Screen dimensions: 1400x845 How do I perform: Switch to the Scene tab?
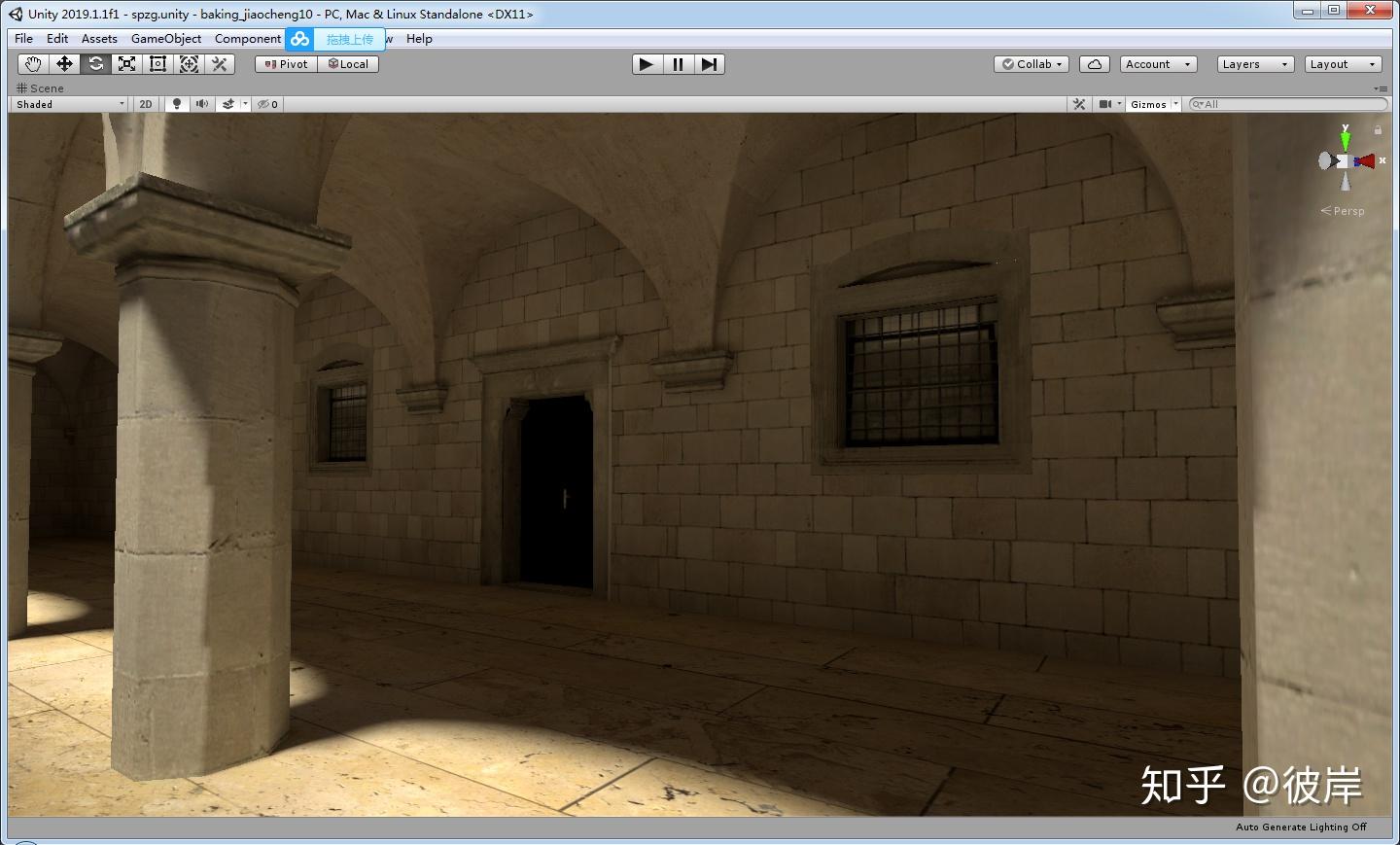40,88
